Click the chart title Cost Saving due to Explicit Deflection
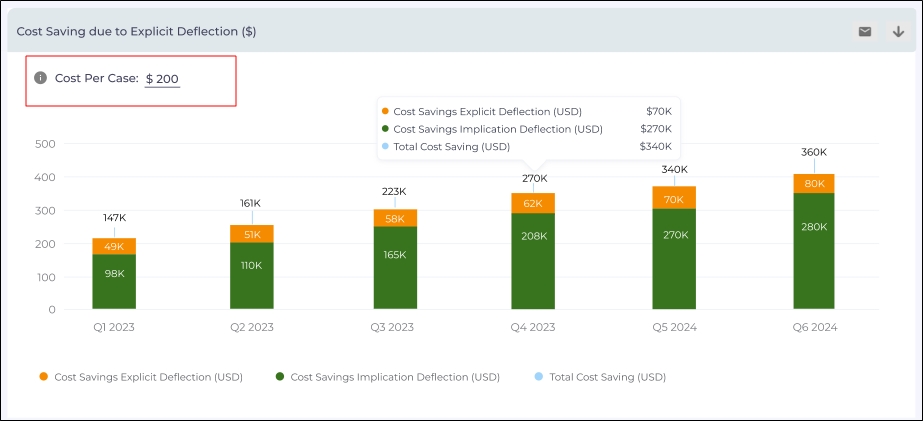The image size is (923, 421). coord(137,32)
